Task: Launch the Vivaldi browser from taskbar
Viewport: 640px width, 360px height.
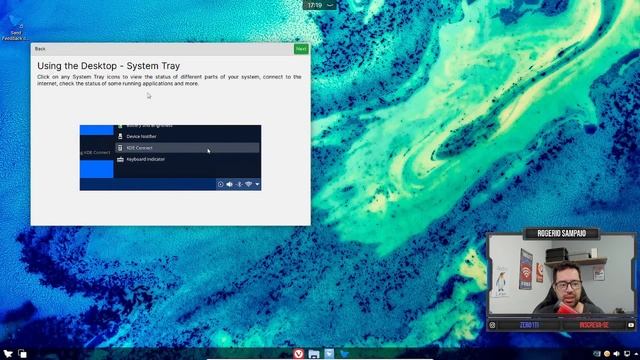Action: pyautogui.click(x=298, y=354)
